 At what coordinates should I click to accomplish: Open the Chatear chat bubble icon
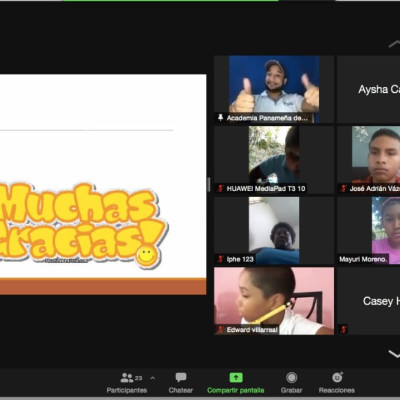(181, 377)
